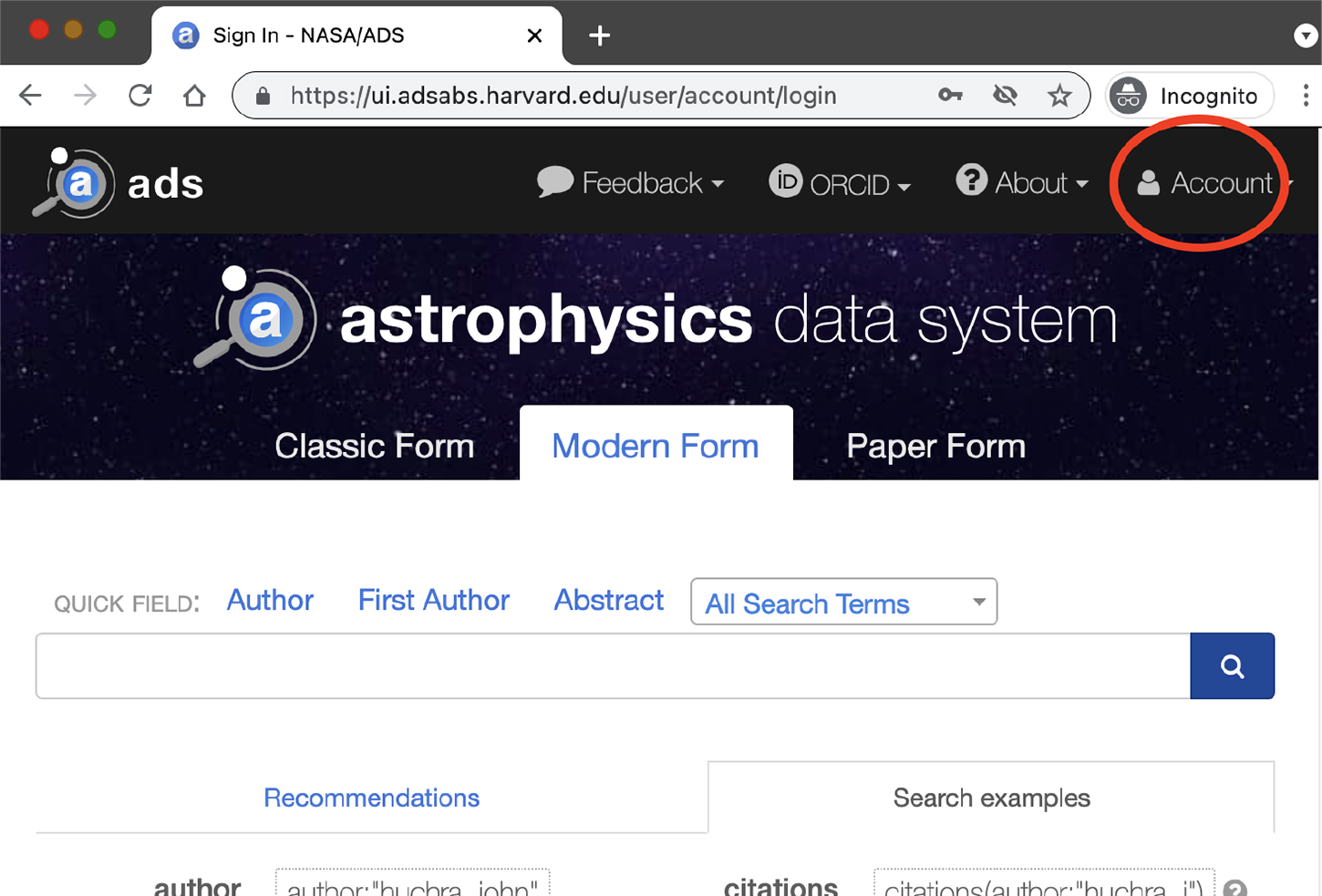The height and width of the screenshot is (896, 1322).
Task: Click the Sign In - NASA/ADS tab favicon
Action: click(x=186, y=36)
